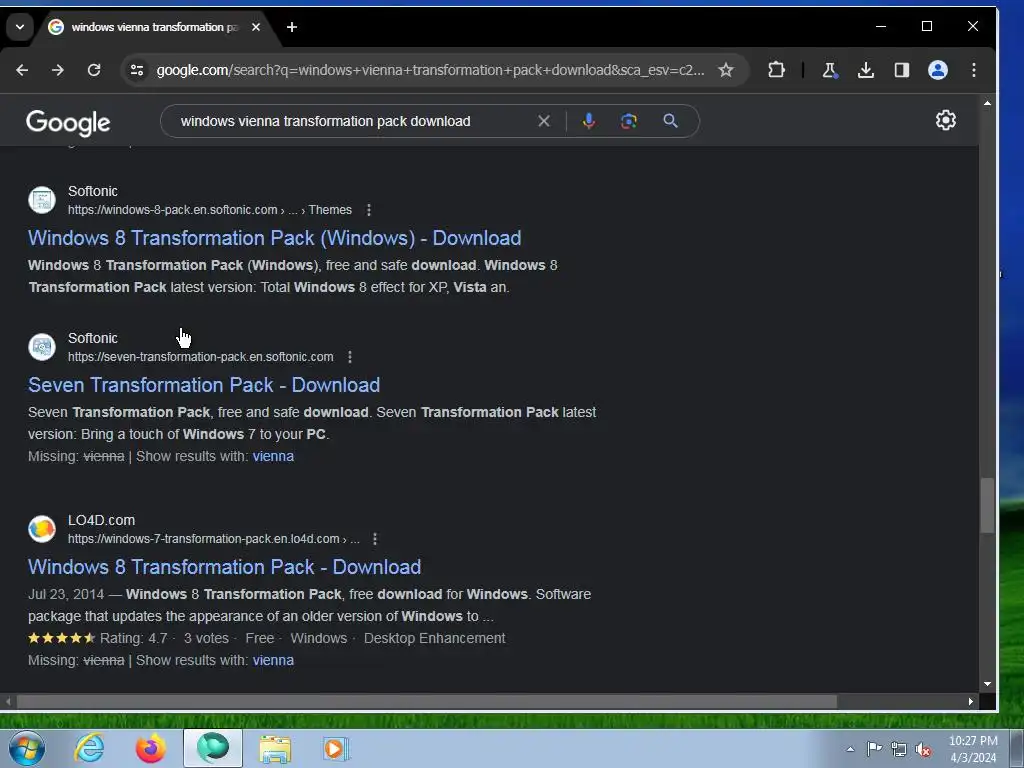This screenshot has width=1024, height=768.
Task: Open the muted volume tray icon
Action: pos(923,749)
